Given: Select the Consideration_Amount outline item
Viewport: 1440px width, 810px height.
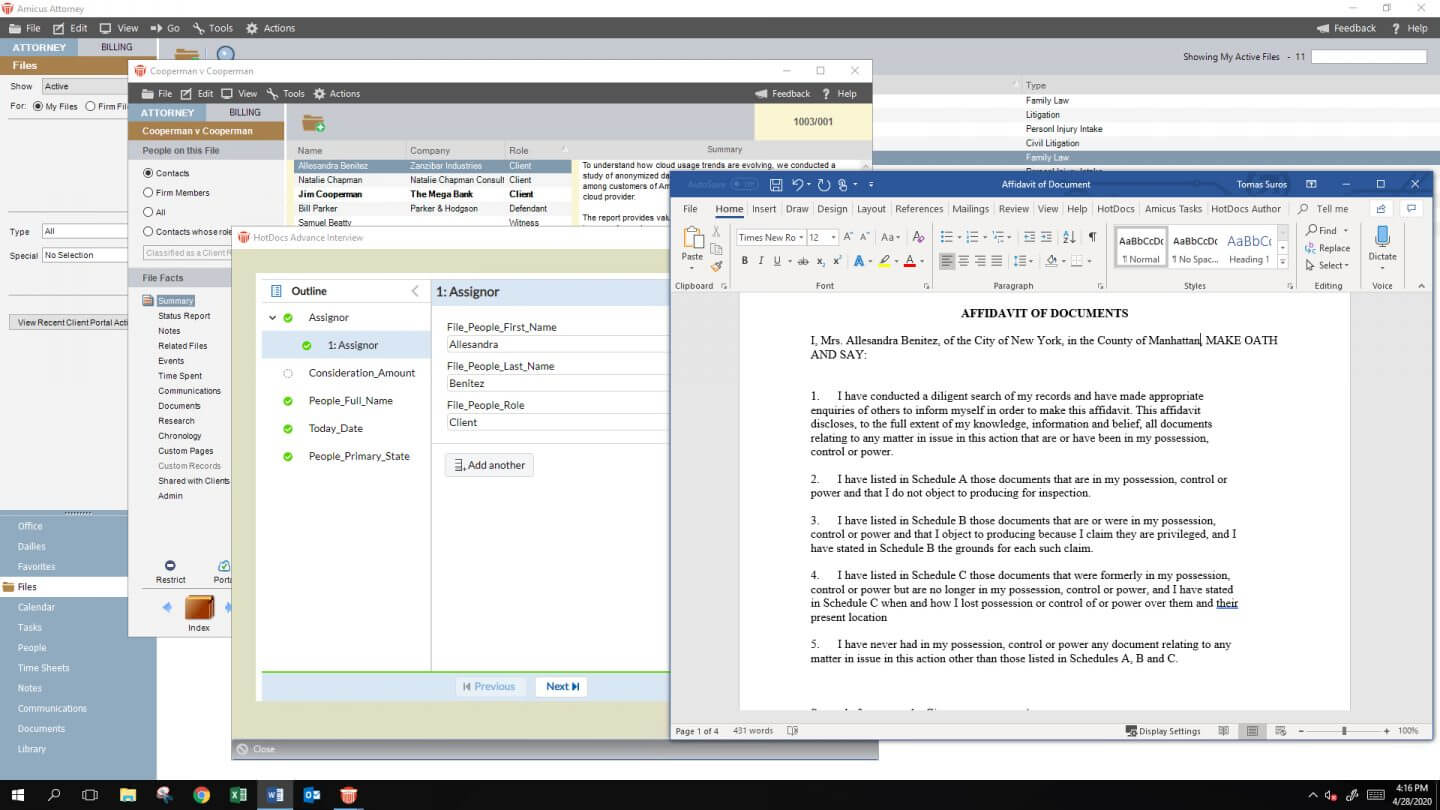Looking at the screenshot, I should [x=361, y=373].
